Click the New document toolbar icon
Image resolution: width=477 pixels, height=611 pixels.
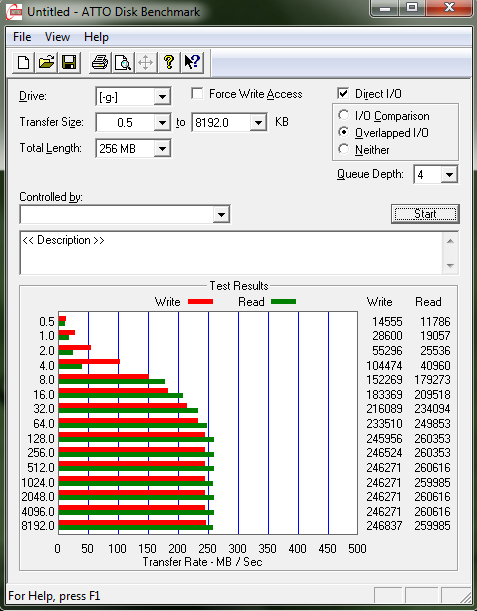pos(23,62)
